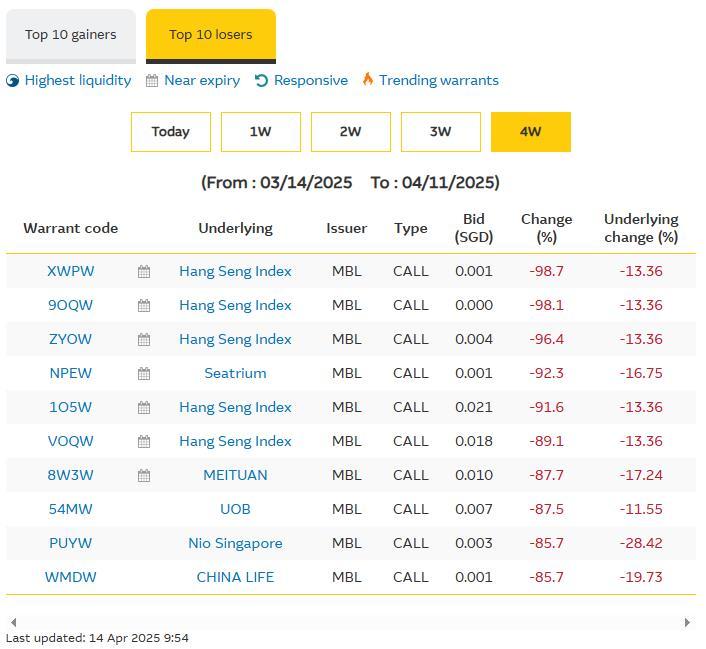The image size is (706, 649).
Task: Click the Trending warrants flame icon
Action: pos(368,79)
